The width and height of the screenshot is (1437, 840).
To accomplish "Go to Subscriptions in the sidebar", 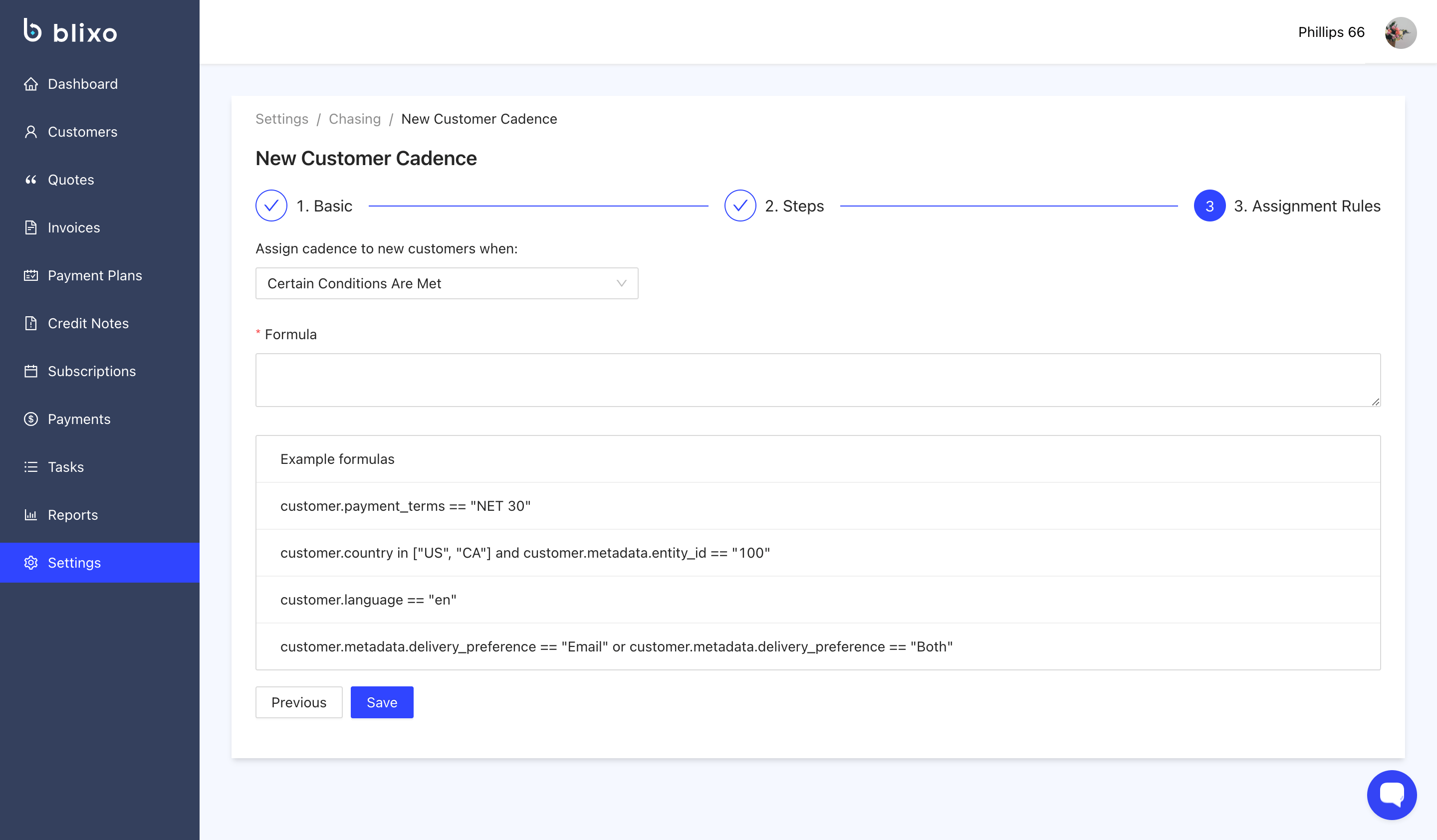I will 91,372.
